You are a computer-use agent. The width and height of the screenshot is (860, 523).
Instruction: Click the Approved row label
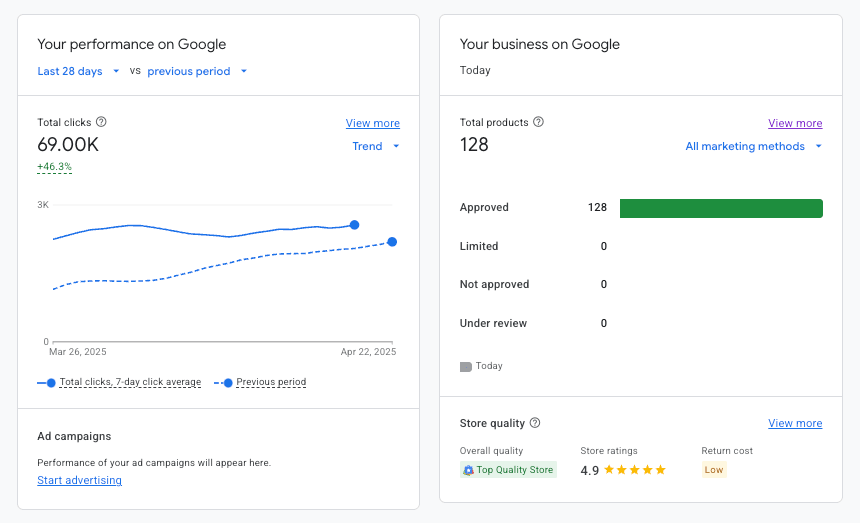click(484, 207)
